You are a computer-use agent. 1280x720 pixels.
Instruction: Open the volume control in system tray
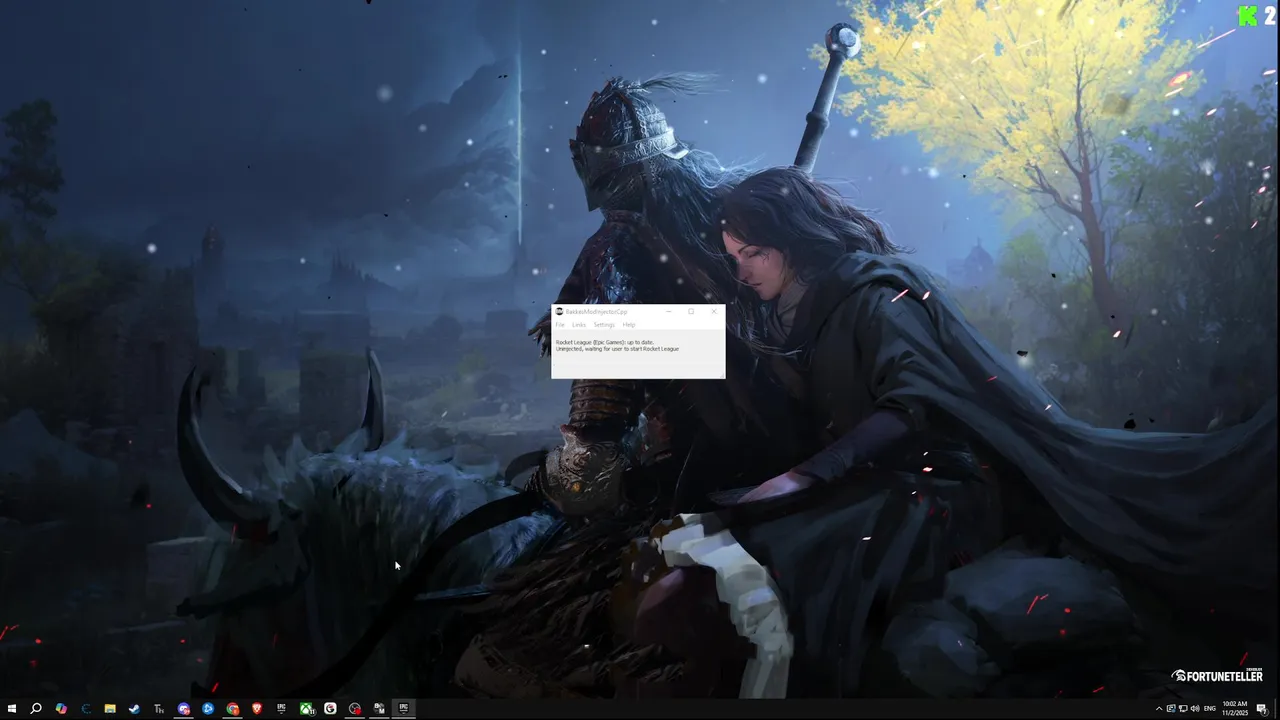[1195, 709]
